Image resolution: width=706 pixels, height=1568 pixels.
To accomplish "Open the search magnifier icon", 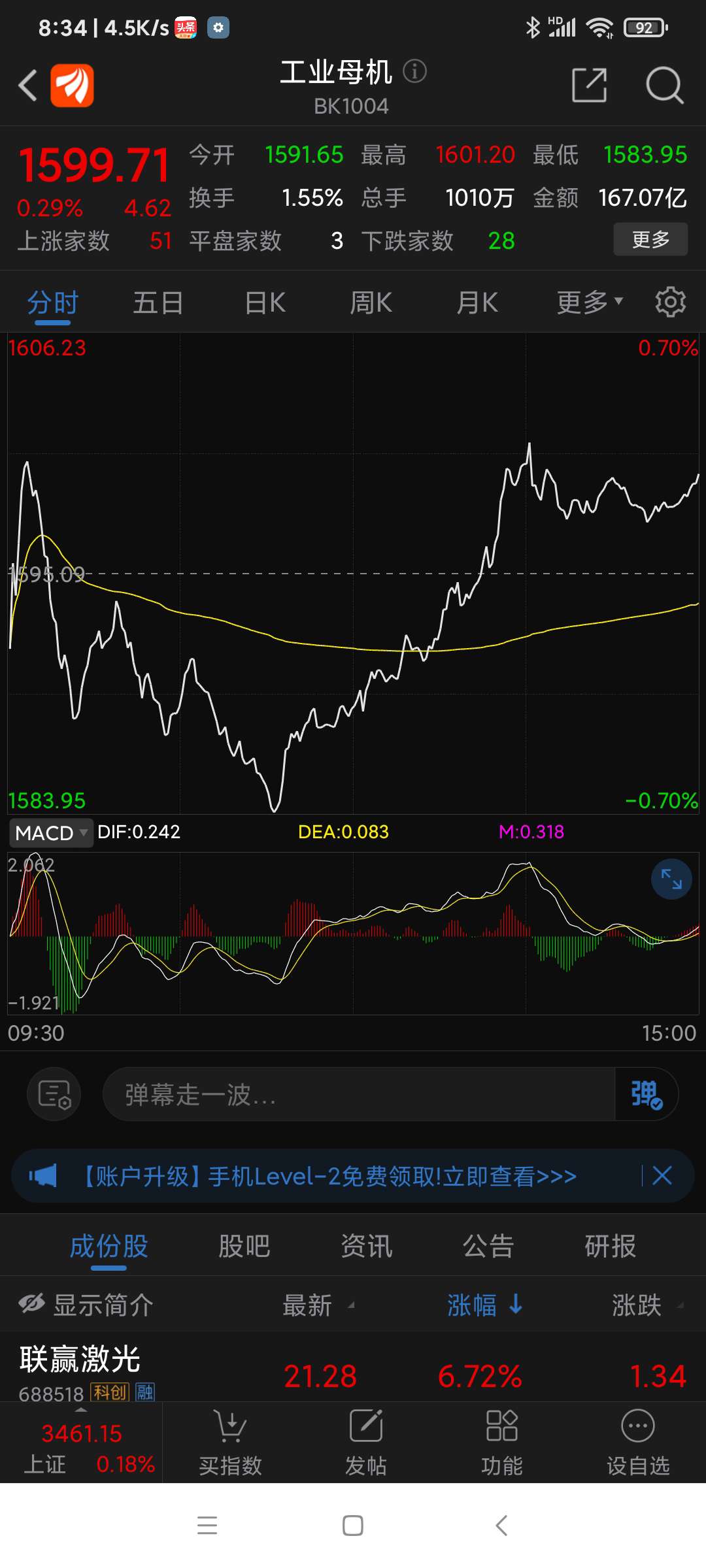I will [x=665, y=85].
